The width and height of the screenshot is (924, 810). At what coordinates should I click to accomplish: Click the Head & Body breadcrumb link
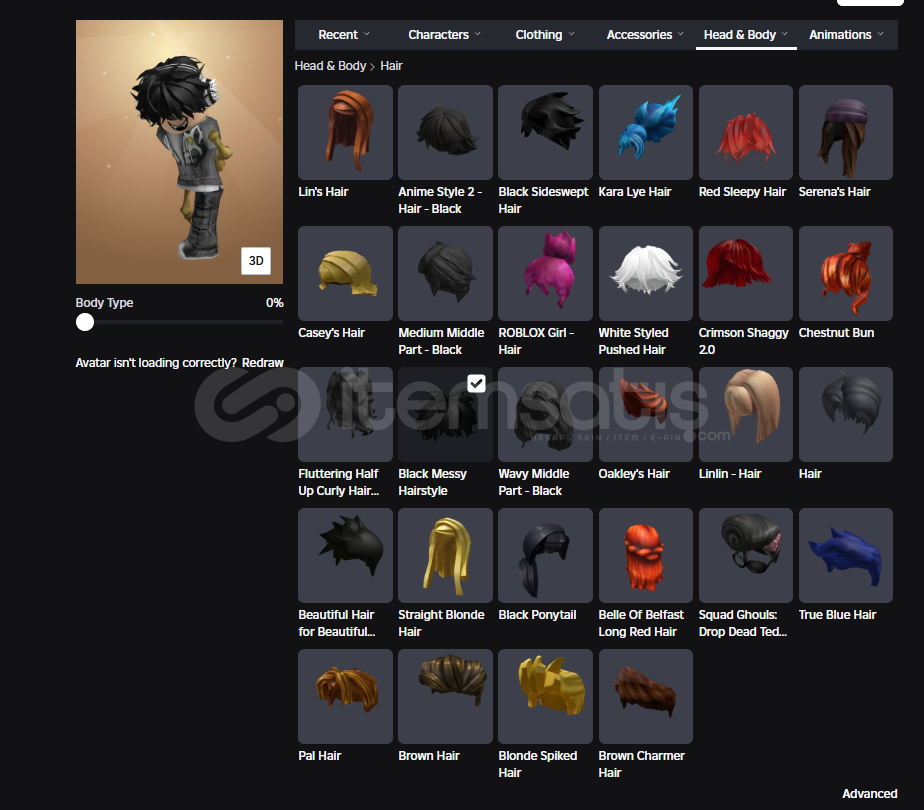330,66
